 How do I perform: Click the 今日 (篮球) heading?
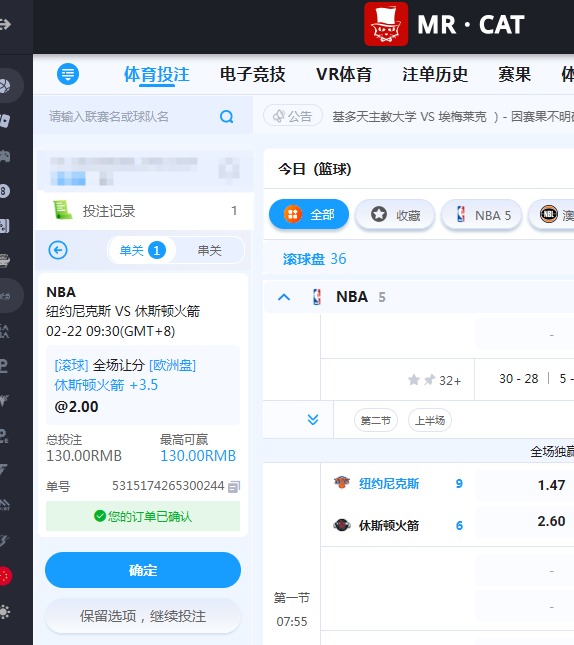(314, 169)
